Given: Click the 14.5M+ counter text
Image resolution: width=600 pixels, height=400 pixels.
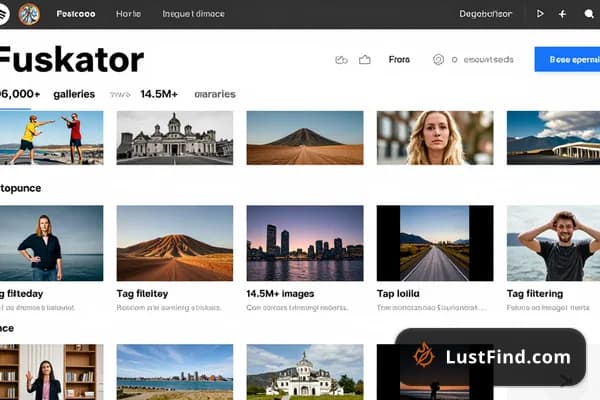Looking at the screenshot, I should pyautogui.click(x=159, y=94).
